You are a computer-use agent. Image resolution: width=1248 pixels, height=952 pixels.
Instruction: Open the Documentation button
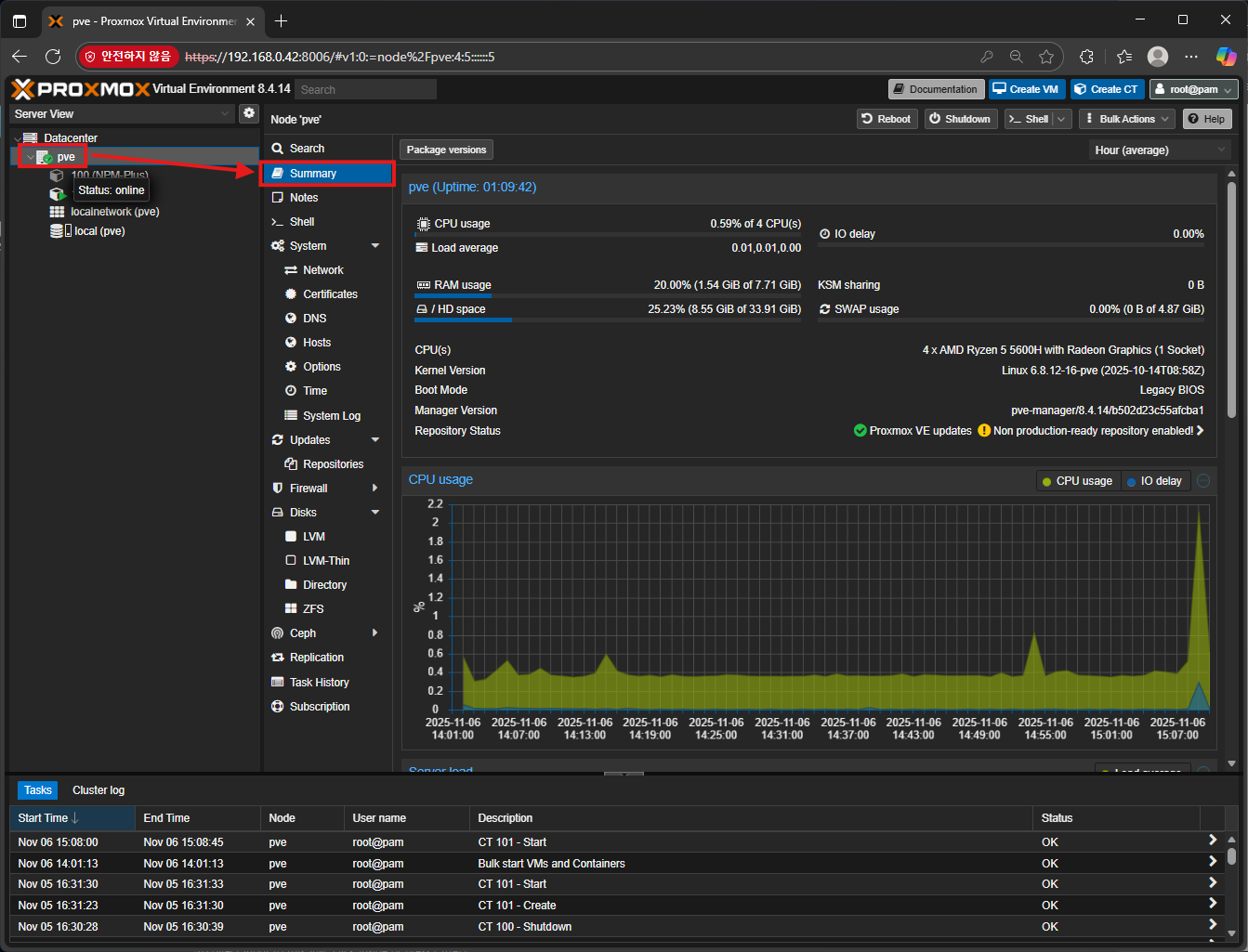coord(936,89)
